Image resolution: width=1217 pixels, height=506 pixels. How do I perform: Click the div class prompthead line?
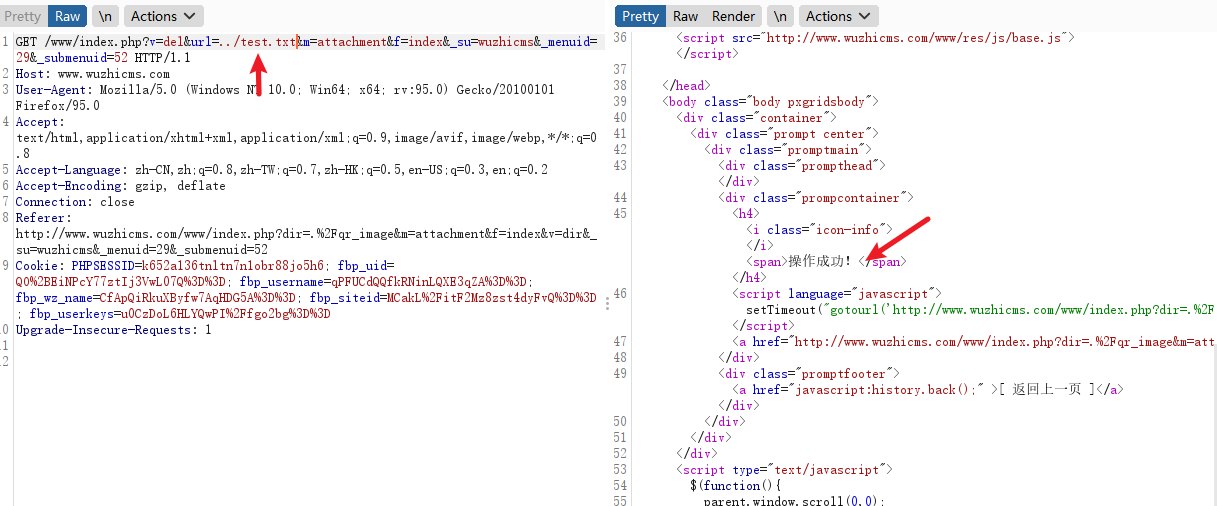pyautogui.click(x=802, y=166)
